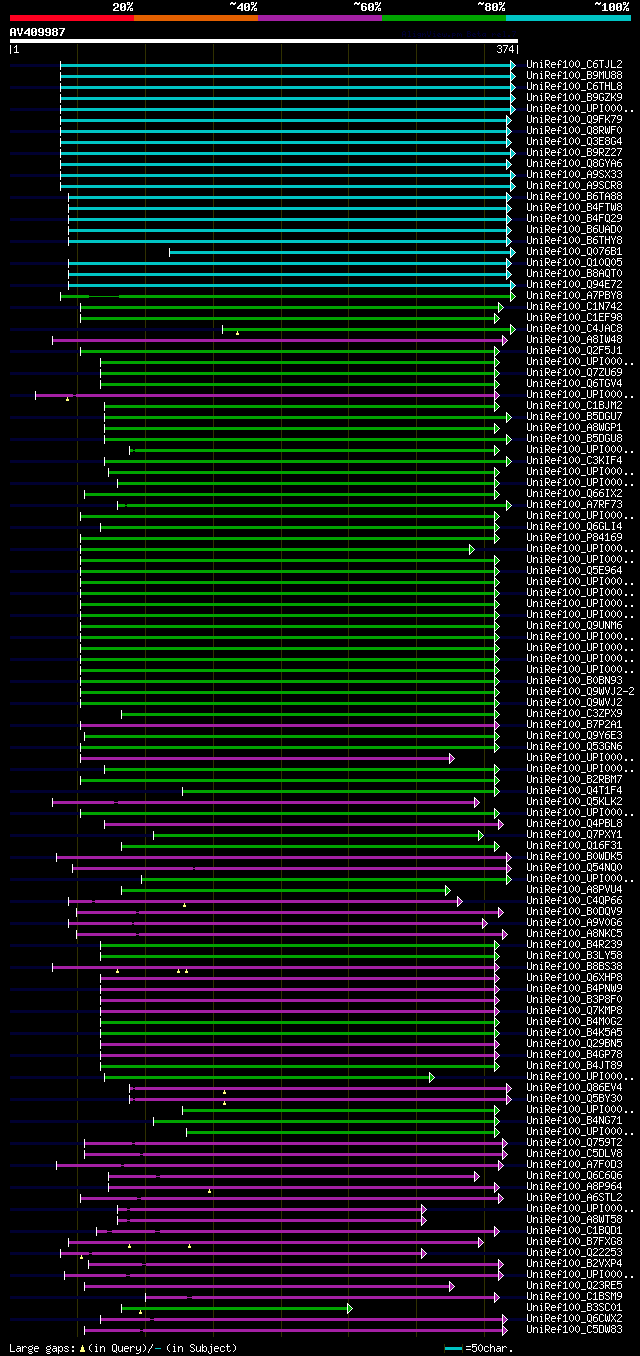The height and width of the screenshot is (1356, 640).
Task: Click the UniRef100_Q759T2 label
Action: 574,1142
